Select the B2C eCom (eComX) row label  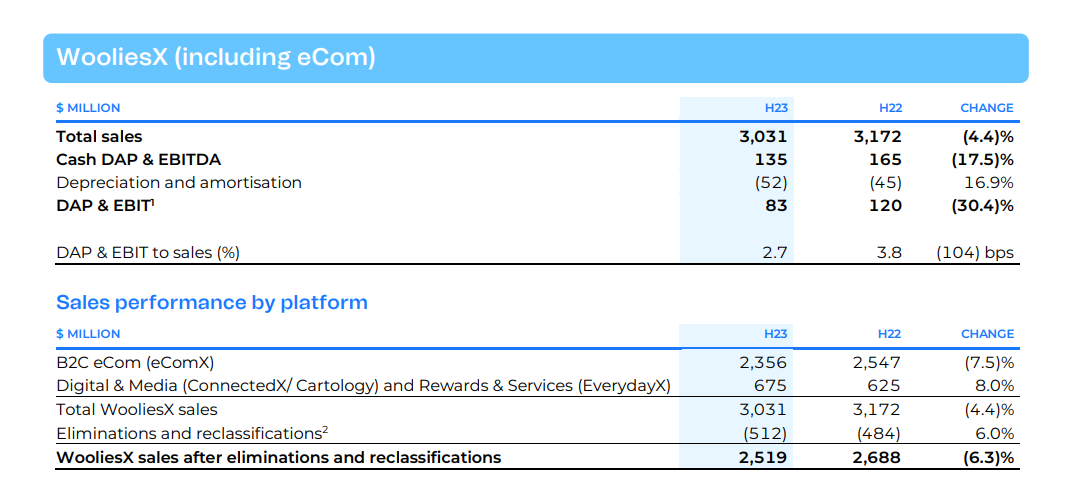point(135,362)
